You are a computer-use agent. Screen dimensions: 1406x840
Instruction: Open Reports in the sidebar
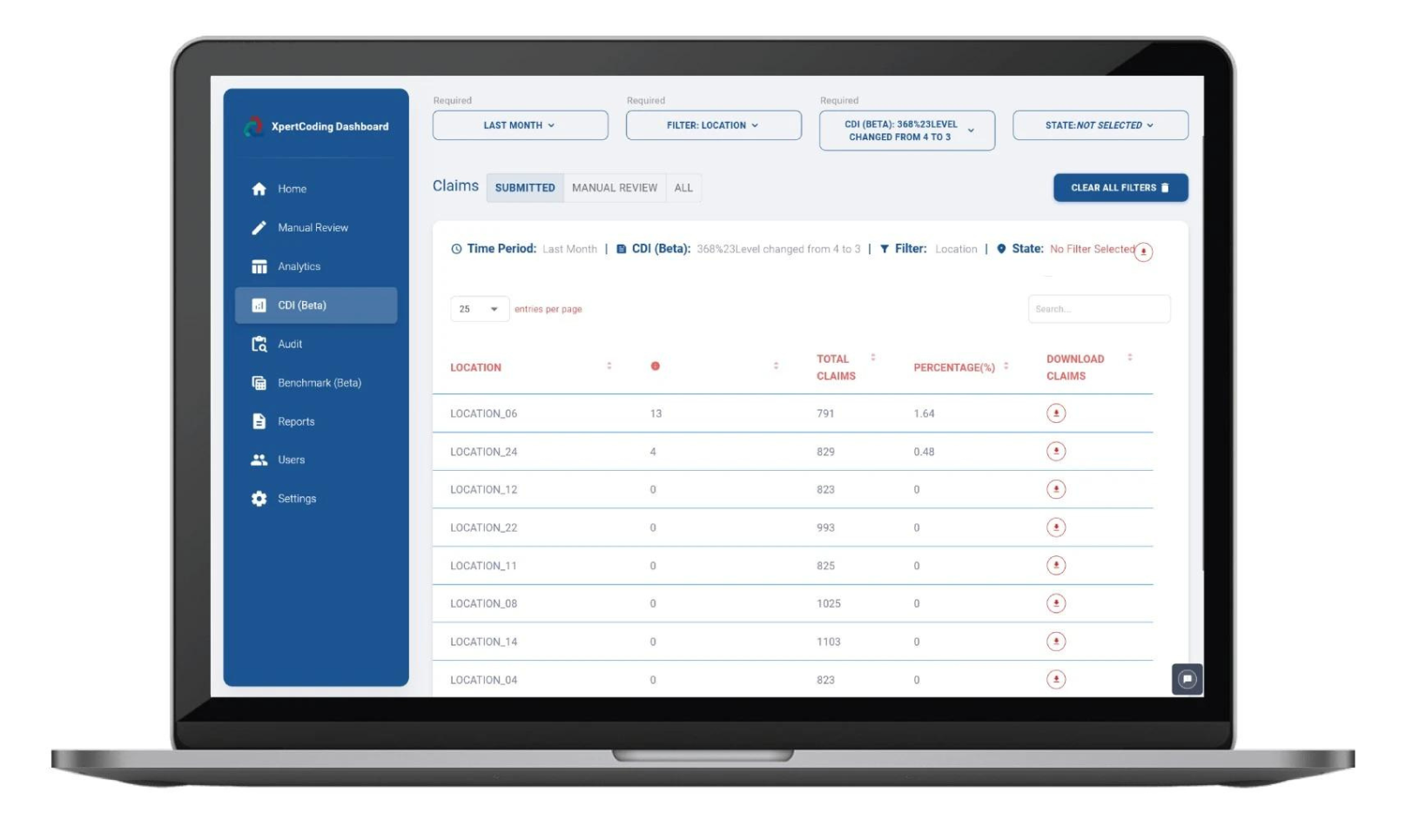click(316, 421)
